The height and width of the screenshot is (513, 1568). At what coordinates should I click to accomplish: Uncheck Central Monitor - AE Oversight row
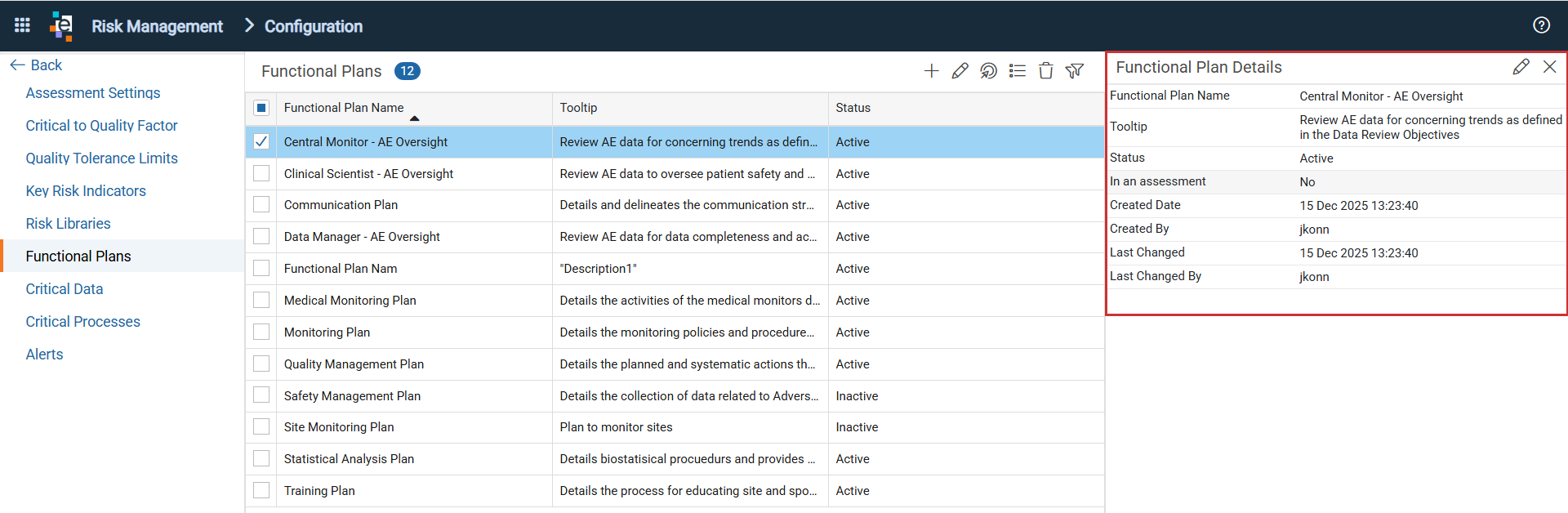pyautogui.click(x=261, y=141)
